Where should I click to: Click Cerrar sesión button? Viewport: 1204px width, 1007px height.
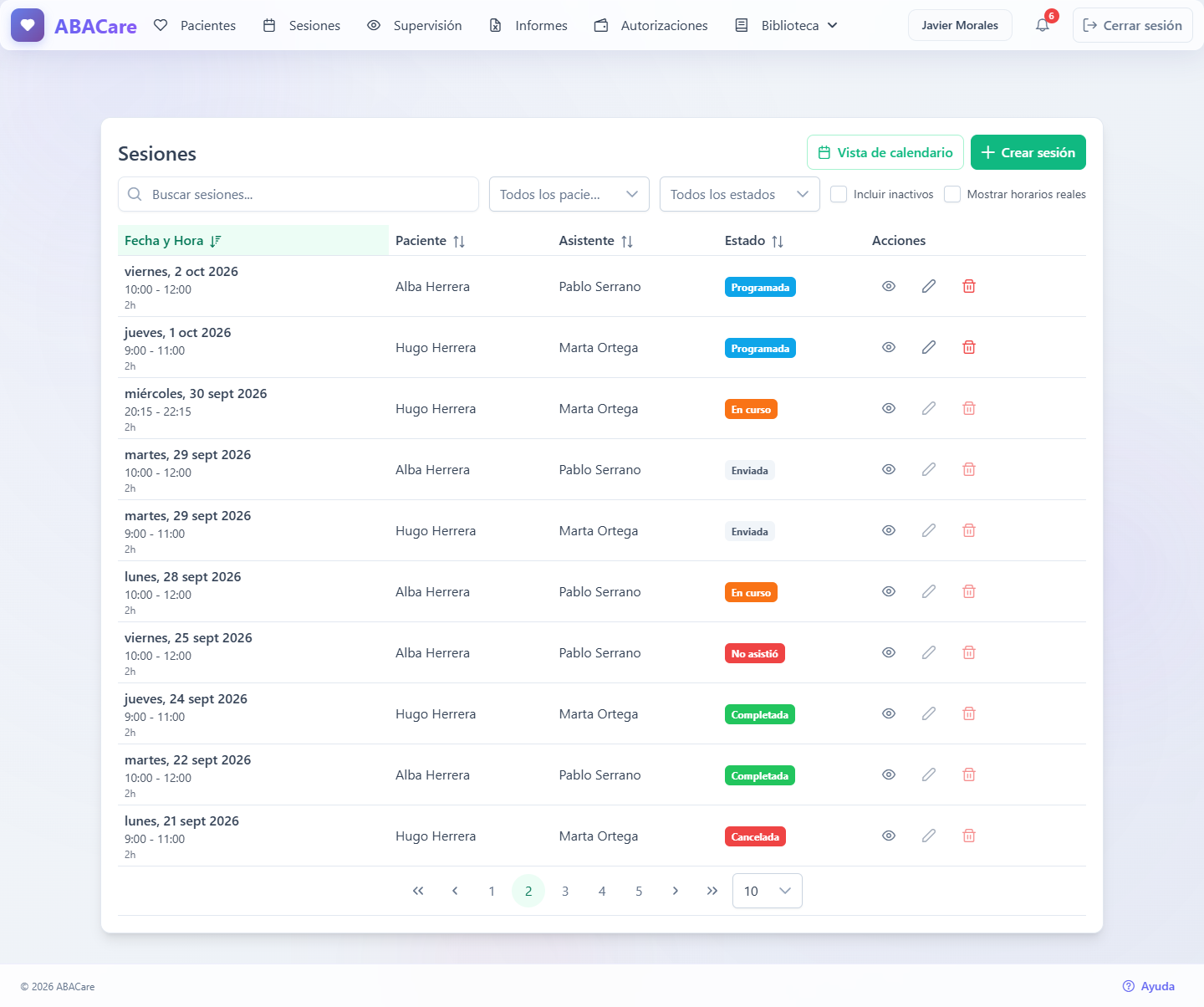pyautogui.click(x=1133, y=25)
